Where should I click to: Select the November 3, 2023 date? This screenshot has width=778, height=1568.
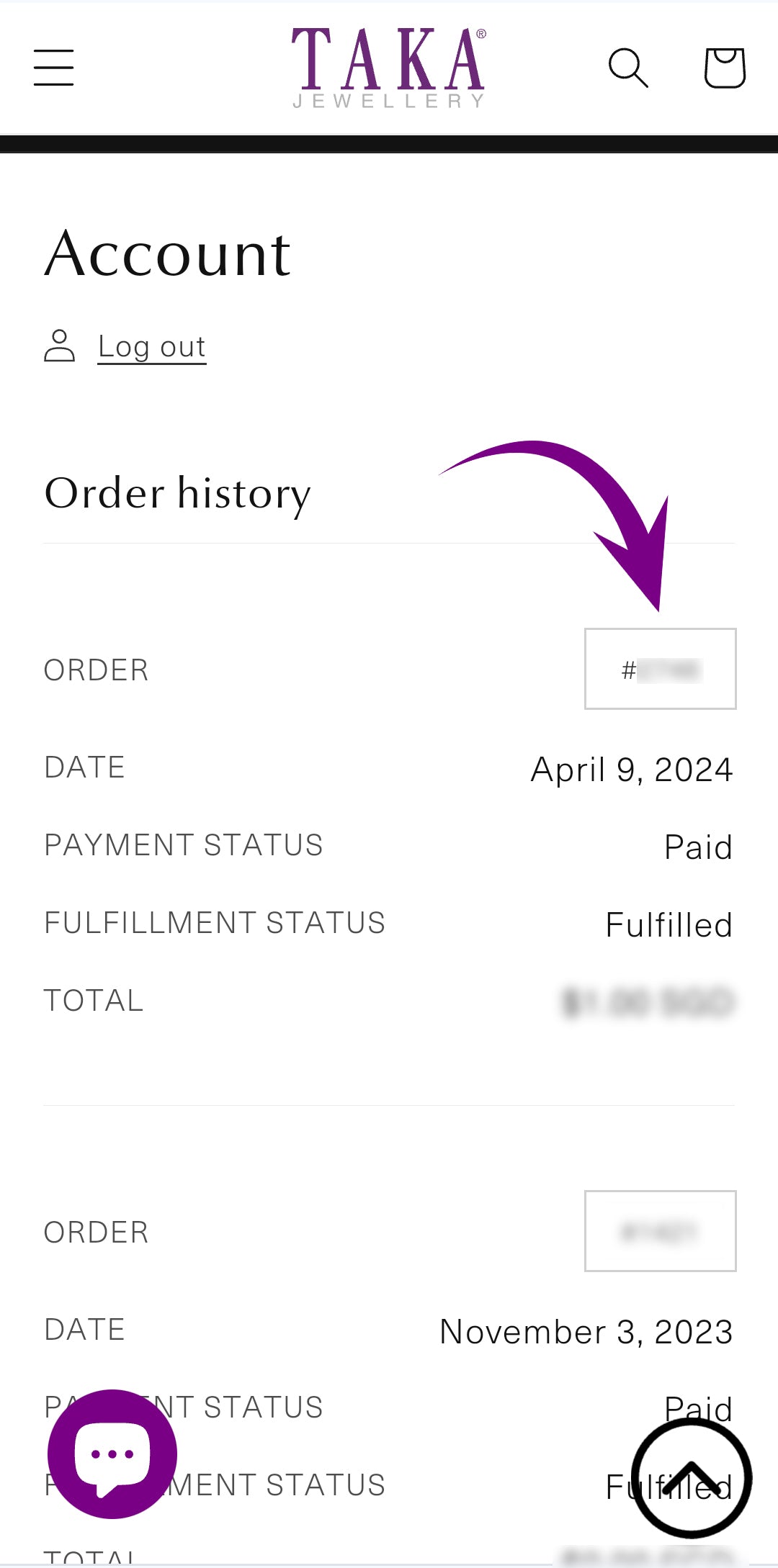(x=586, y=1332)
